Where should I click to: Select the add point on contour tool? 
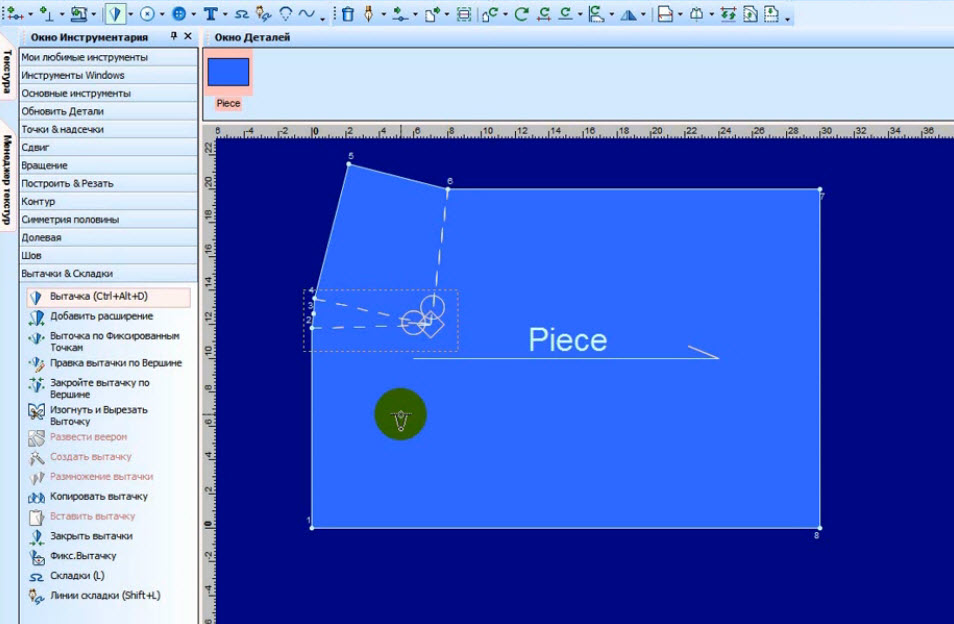pos(15,13)
